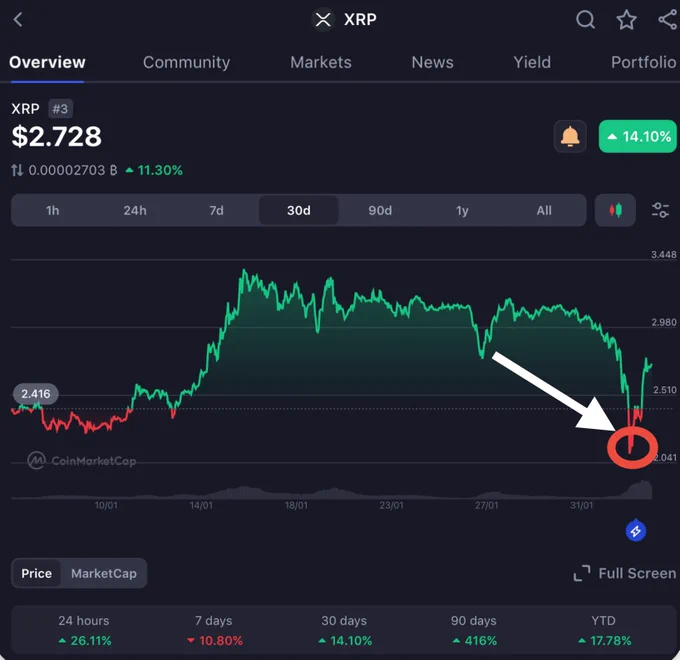The image size is (680, 660).
Task: Tap the 7 days 10.80% stat
Action: [214, 631]
